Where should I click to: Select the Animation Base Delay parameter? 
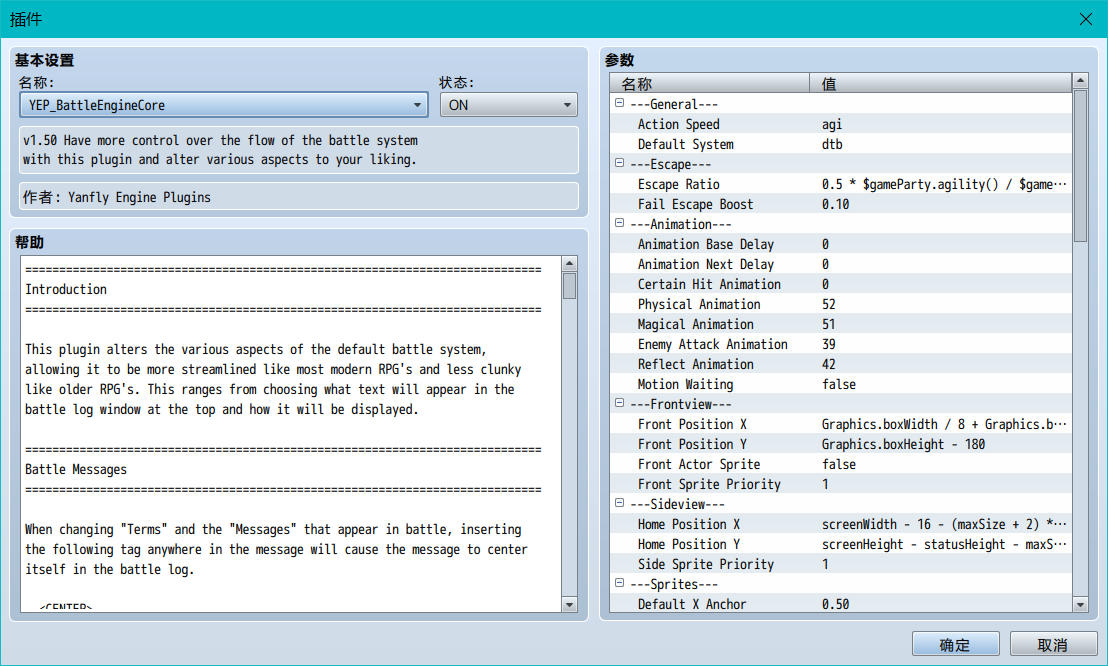pos(841,244)
